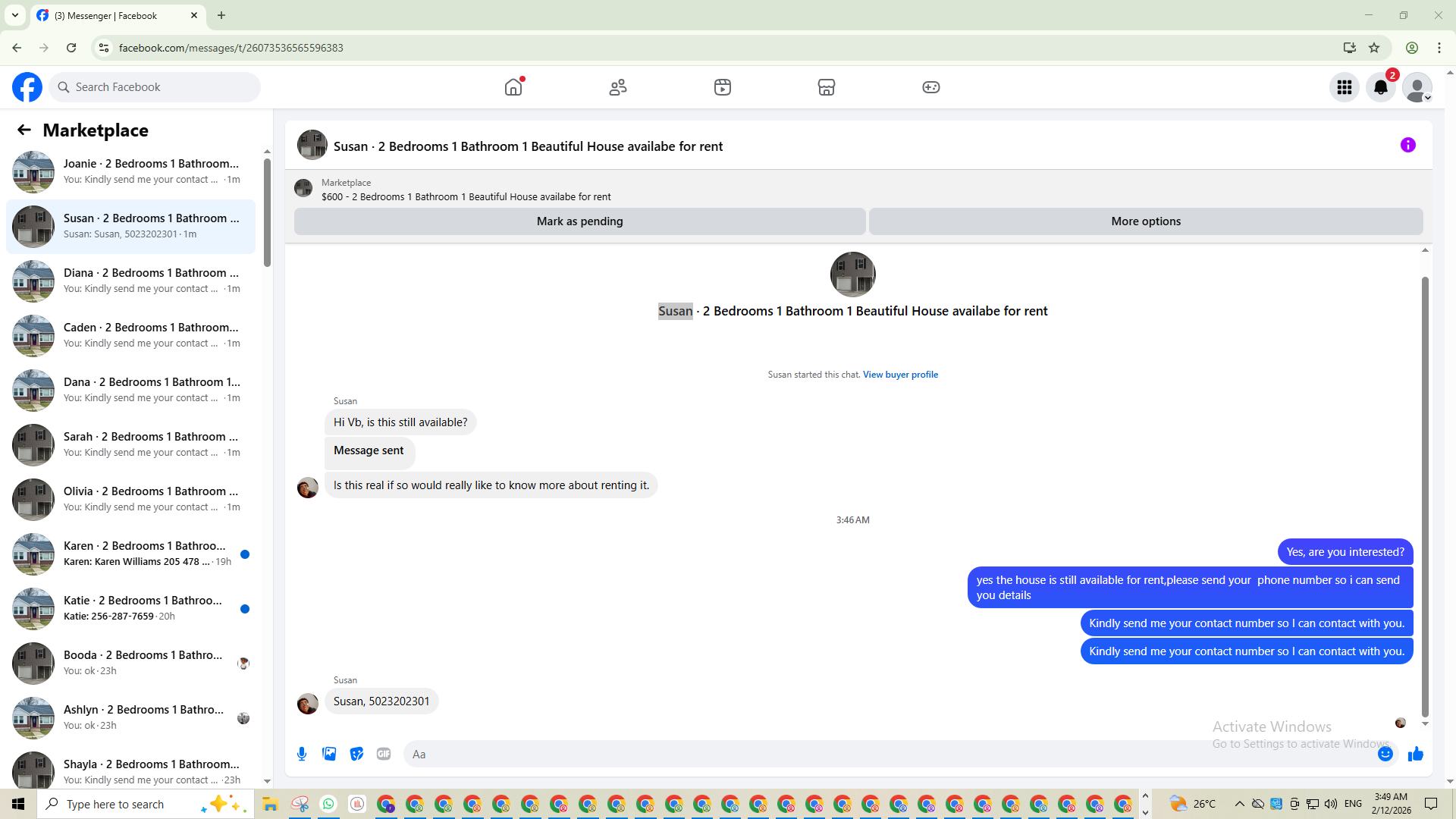This screenshot has width=1456, height=819.
Task: Open the GIF picker
Action: 384,754
